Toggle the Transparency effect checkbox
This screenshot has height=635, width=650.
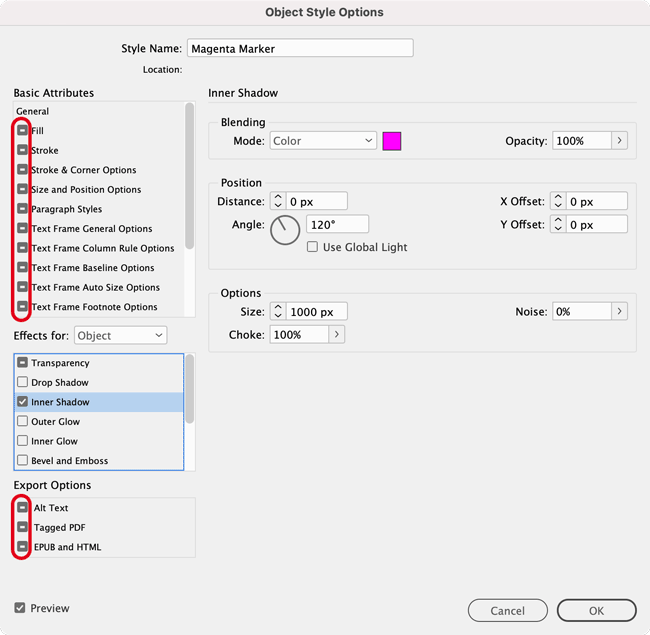tap(22, 363)
